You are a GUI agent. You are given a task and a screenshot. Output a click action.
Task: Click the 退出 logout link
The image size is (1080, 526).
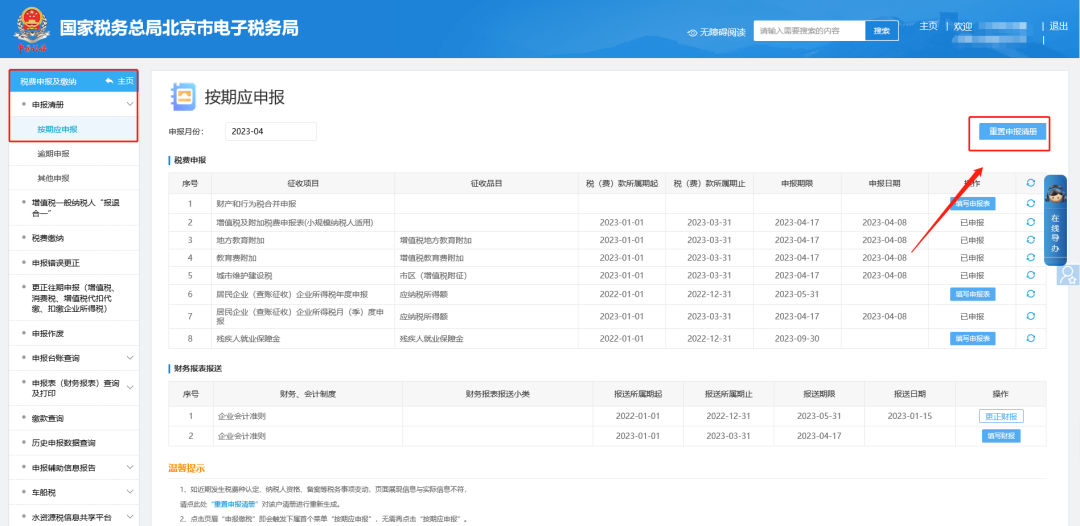[x=1058, y=26]
